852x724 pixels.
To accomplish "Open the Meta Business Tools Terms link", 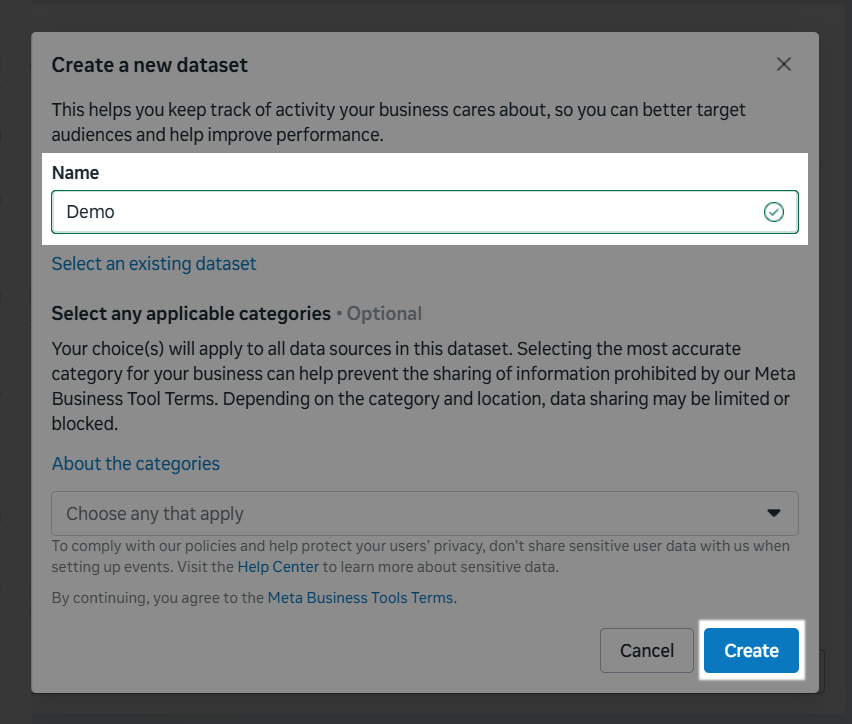I will [x=361, y=598].
